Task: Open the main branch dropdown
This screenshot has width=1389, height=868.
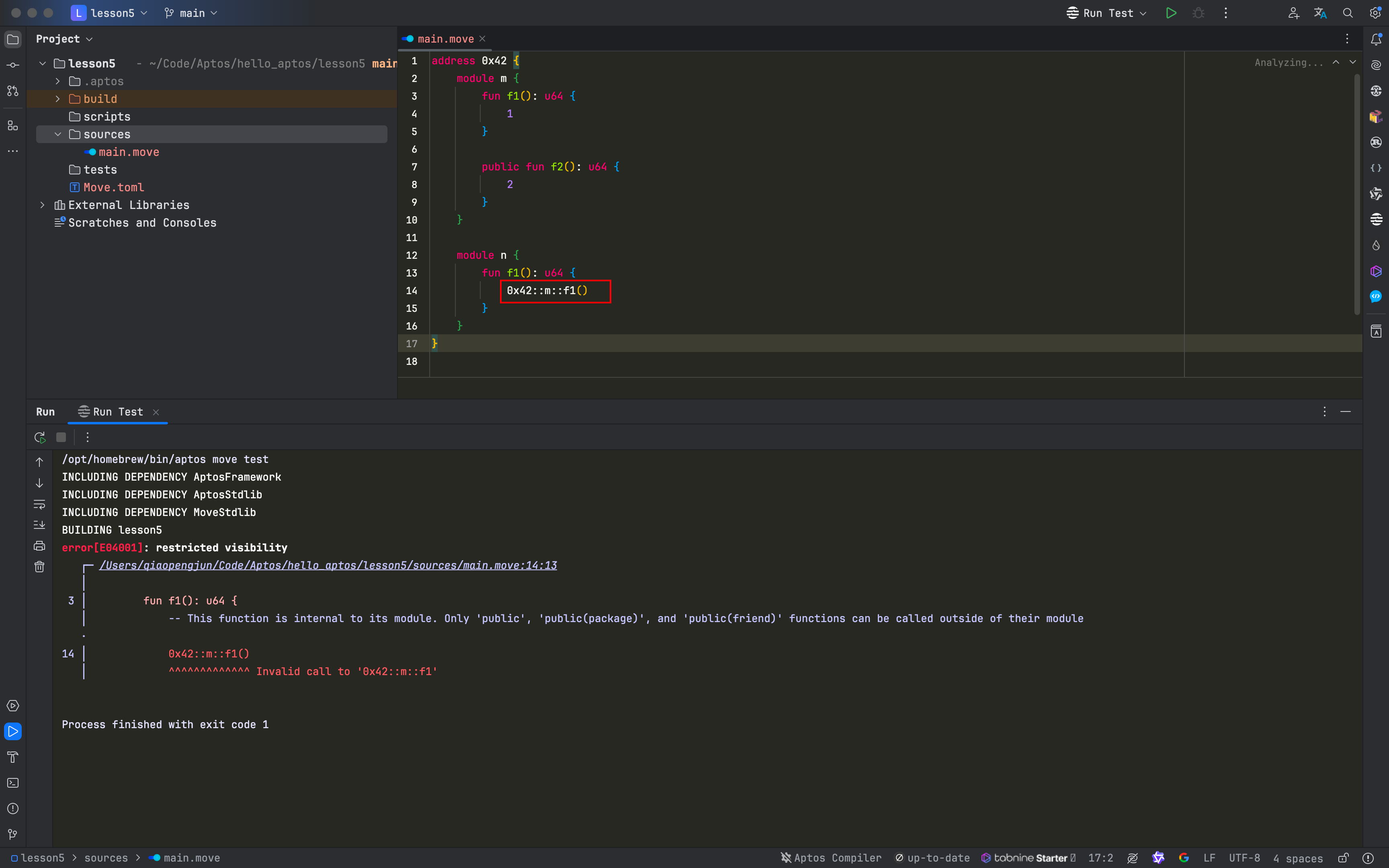Action: coord(191,12)
